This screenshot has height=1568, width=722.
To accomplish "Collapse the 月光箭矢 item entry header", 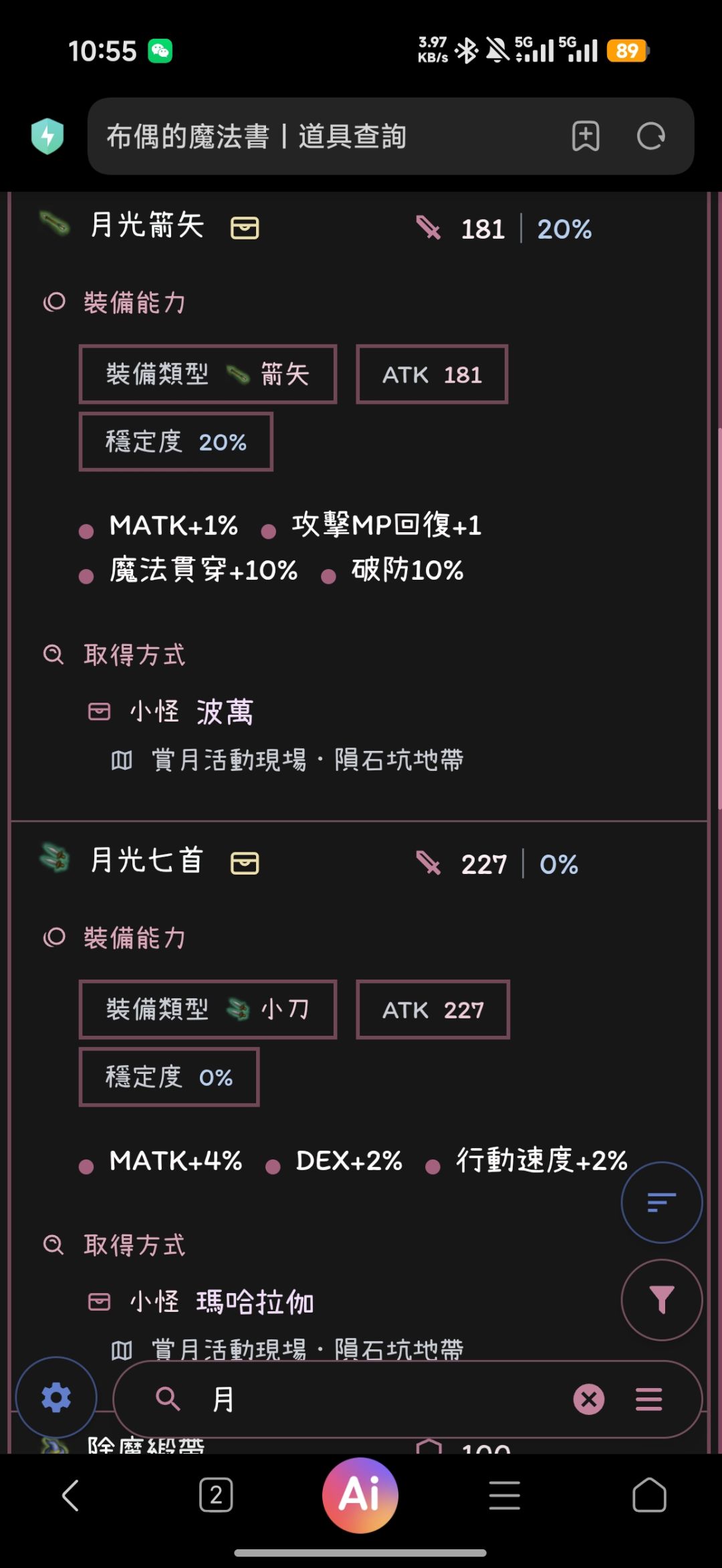I will point(359,227).
